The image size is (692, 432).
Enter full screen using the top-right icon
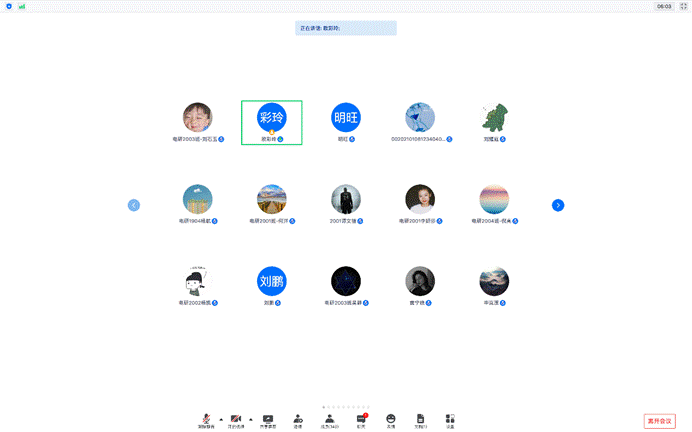pos(683,6)
